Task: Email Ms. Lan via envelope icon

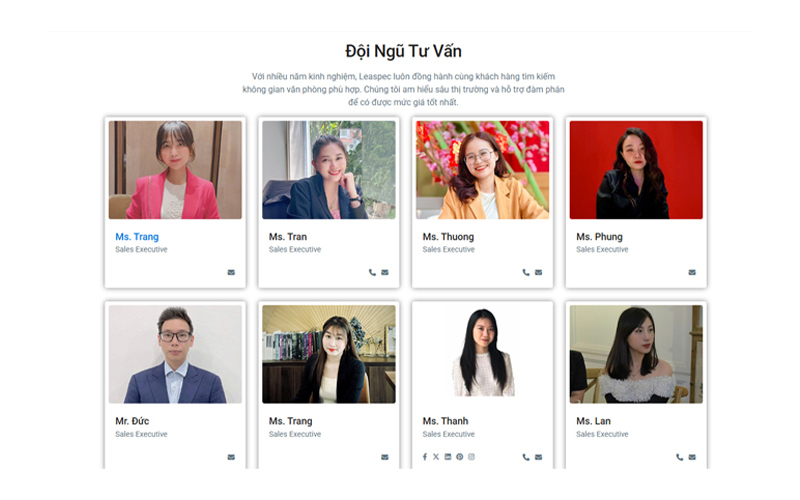Action: tap(692, 457)
